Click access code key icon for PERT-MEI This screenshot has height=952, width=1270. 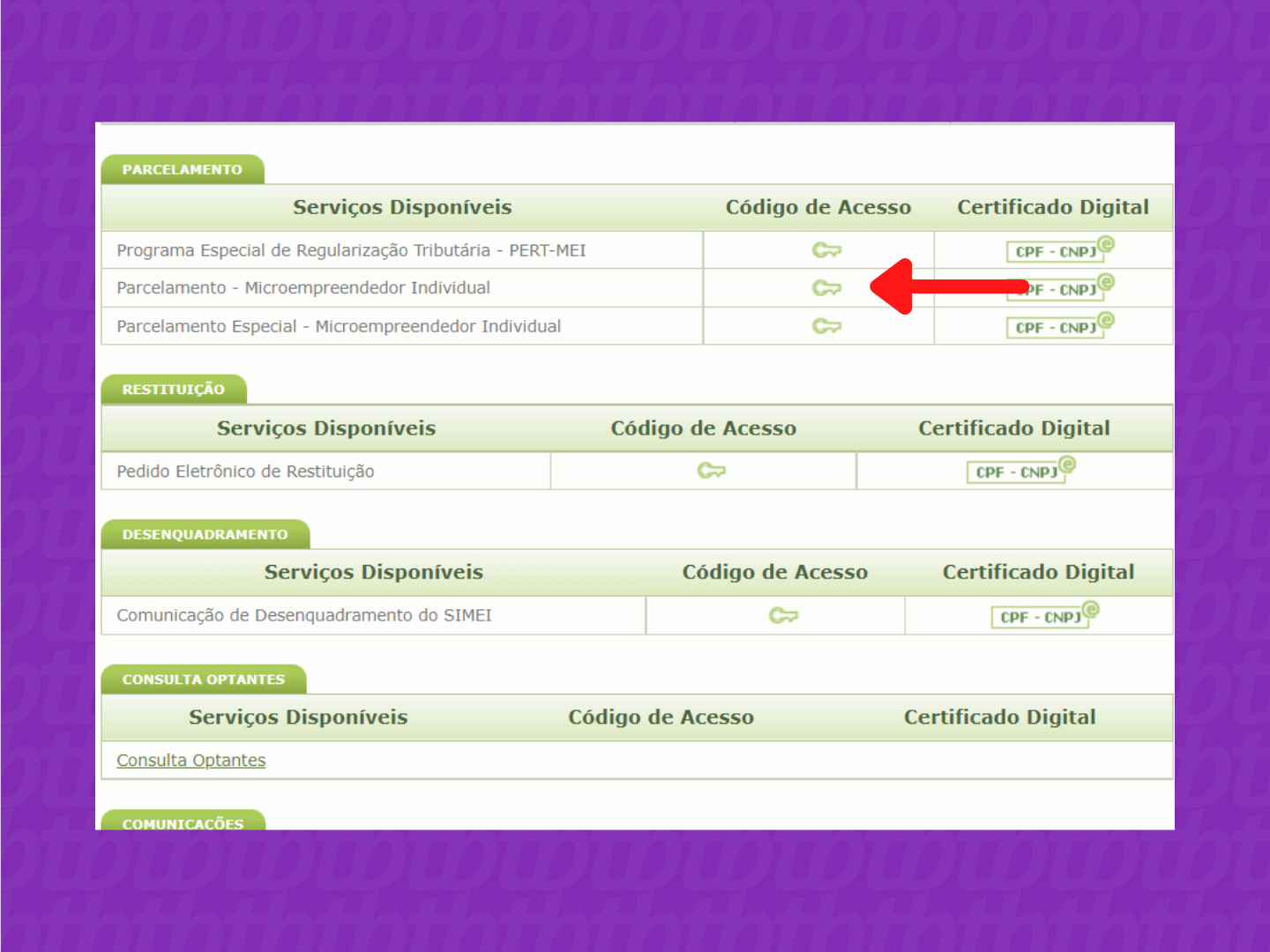tap(826, 250)
